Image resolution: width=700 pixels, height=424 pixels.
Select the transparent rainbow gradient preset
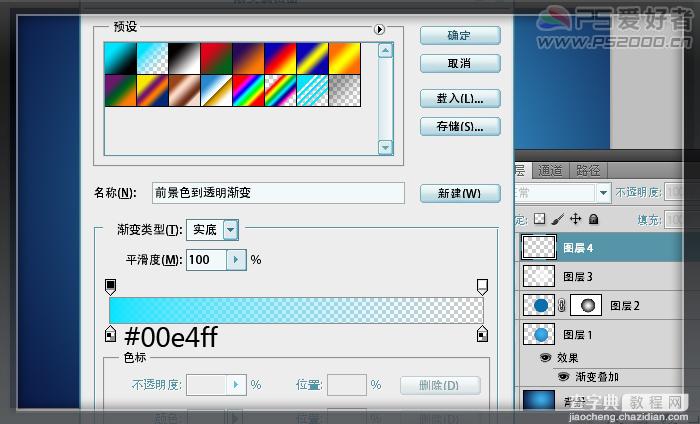pyautogui.click(x=281, y=91)
